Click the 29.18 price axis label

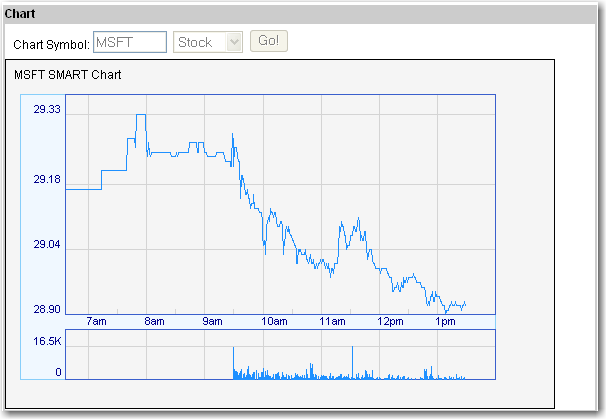[x=47, y=180]
